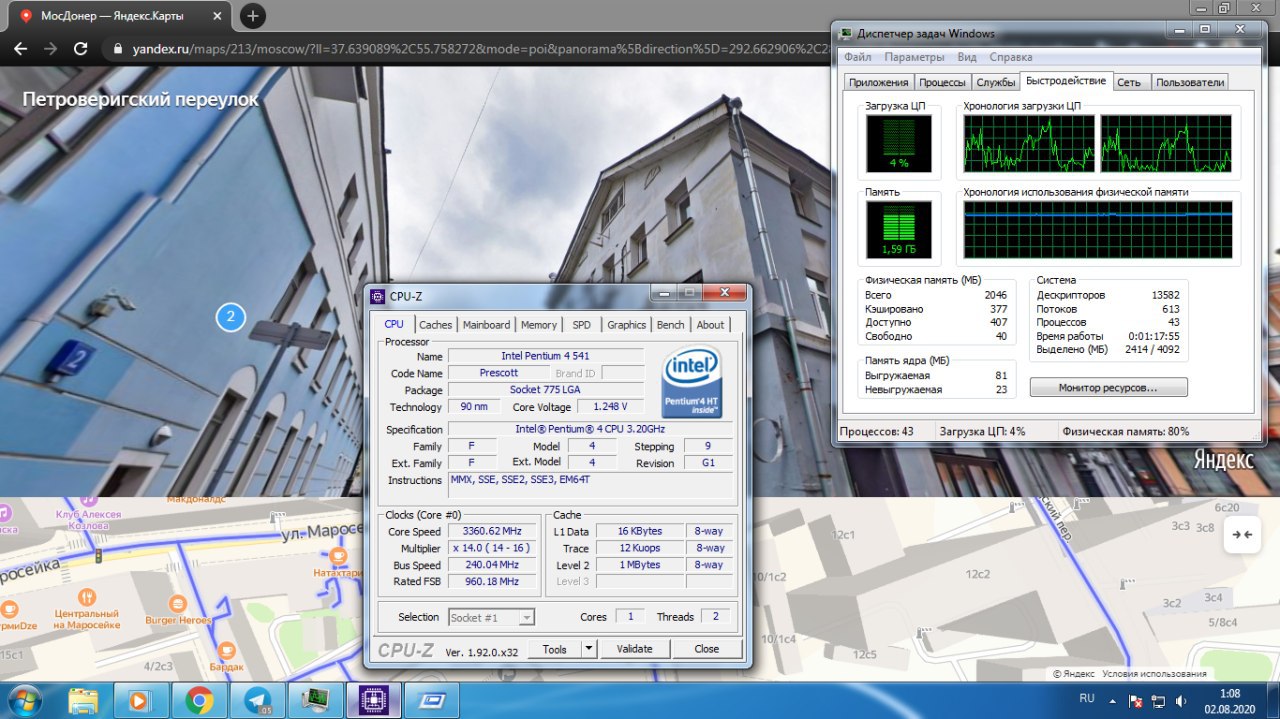The image size is (1280, 719).
Task: Click the panorama marker number 2
Action: click(x=230, y=318)
